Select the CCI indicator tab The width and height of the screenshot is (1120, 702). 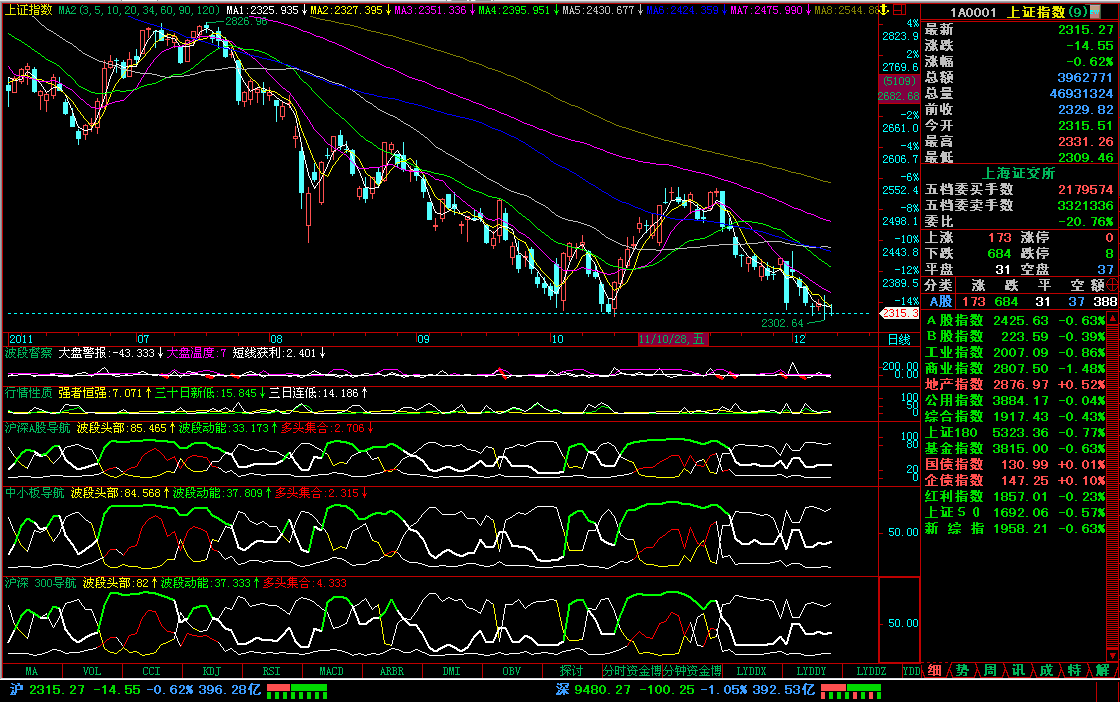coord(151,671)
